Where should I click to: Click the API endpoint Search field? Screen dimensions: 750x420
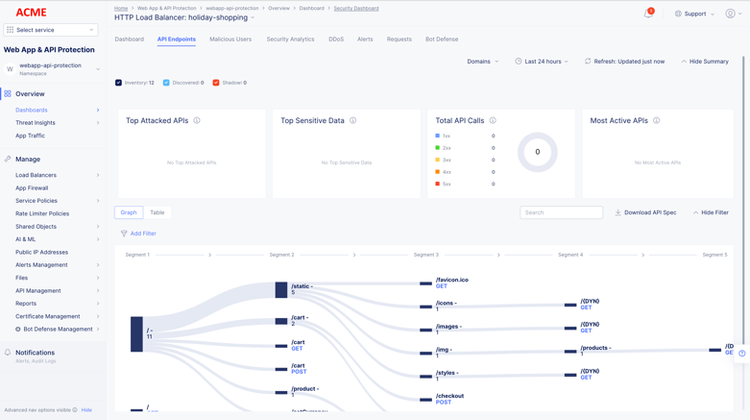(x=561, y=213)
